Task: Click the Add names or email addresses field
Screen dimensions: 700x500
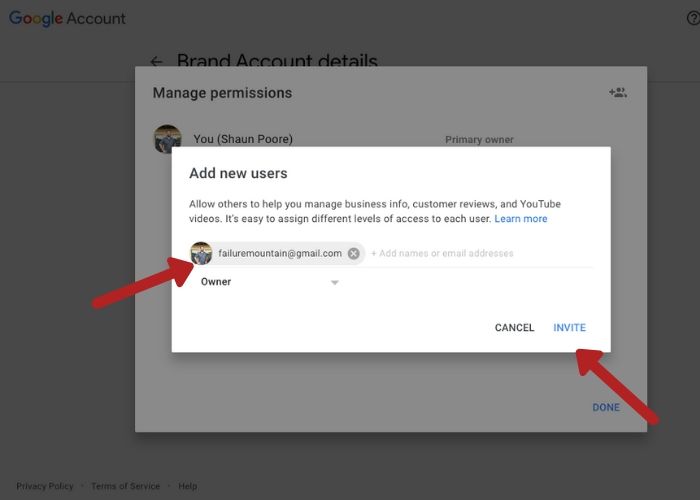Action: pyautogui.click(x=442, y=254)
